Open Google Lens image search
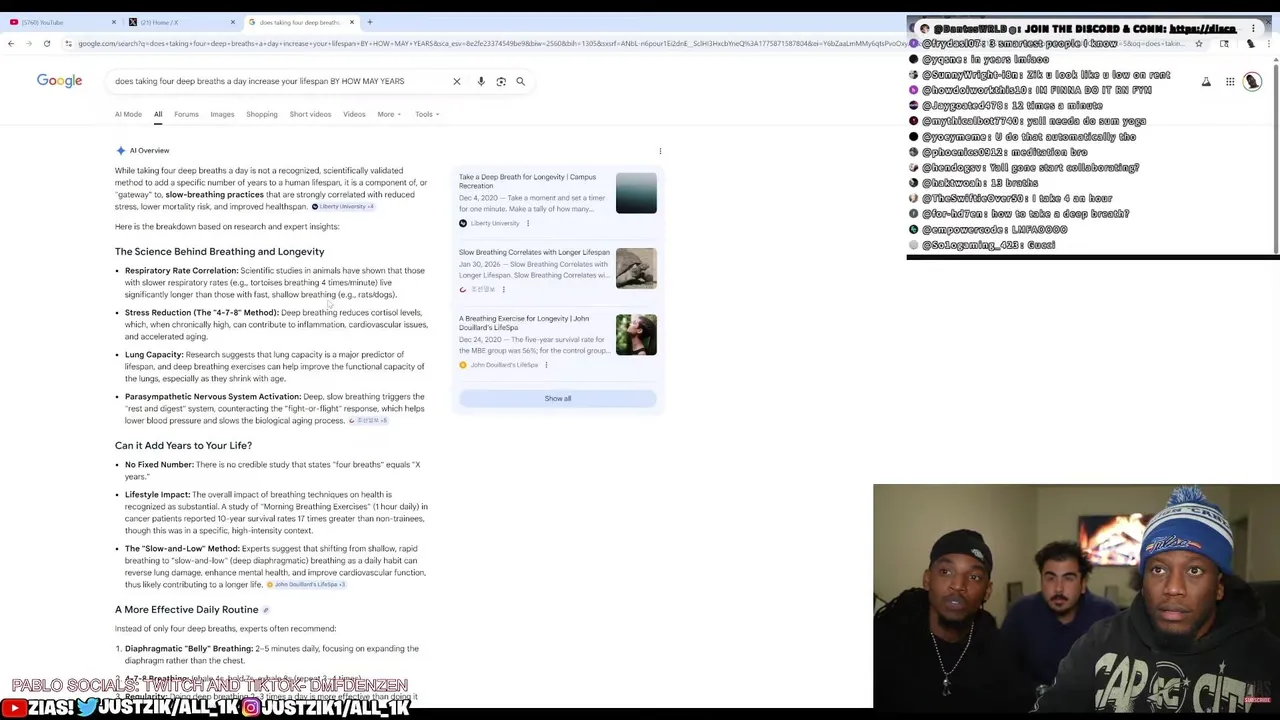 coord(501,81)
